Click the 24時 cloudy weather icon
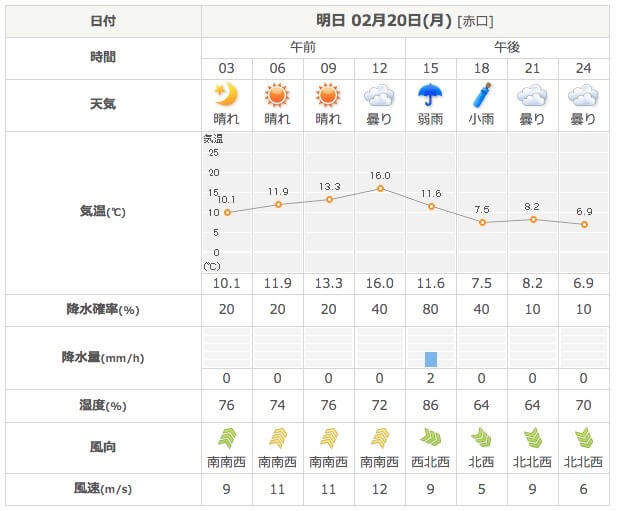The image size is (617, 511). point(584,96)
